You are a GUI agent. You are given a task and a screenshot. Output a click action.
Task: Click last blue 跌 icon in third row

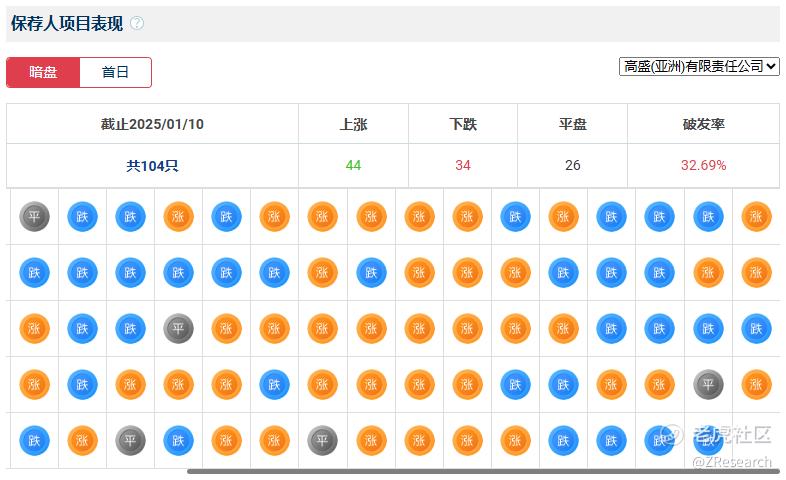(756, 328)
